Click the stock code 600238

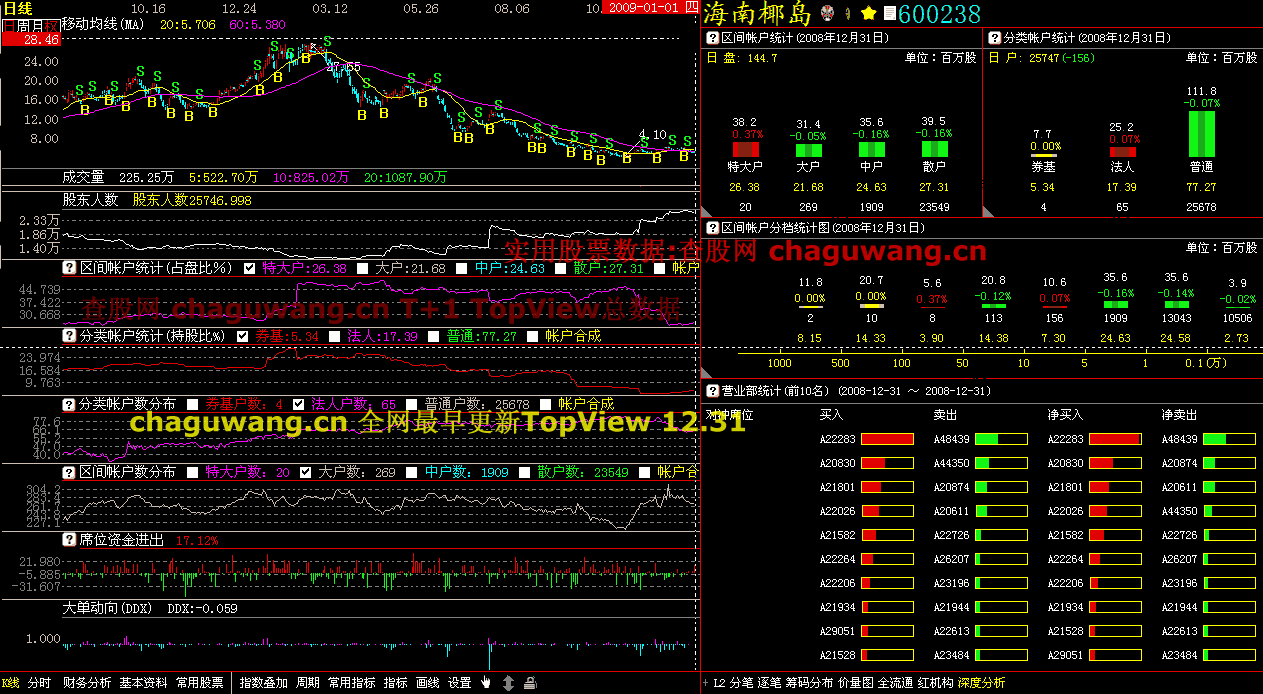click(x=940, y=14)
